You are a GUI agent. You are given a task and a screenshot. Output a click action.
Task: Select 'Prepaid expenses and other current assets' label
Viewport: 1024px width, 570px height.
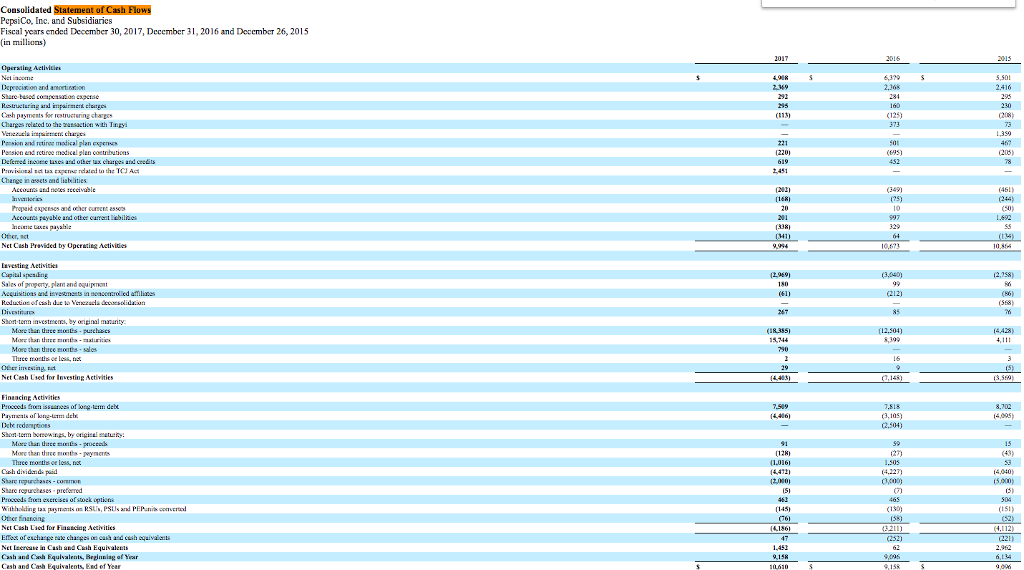point(69,208)
